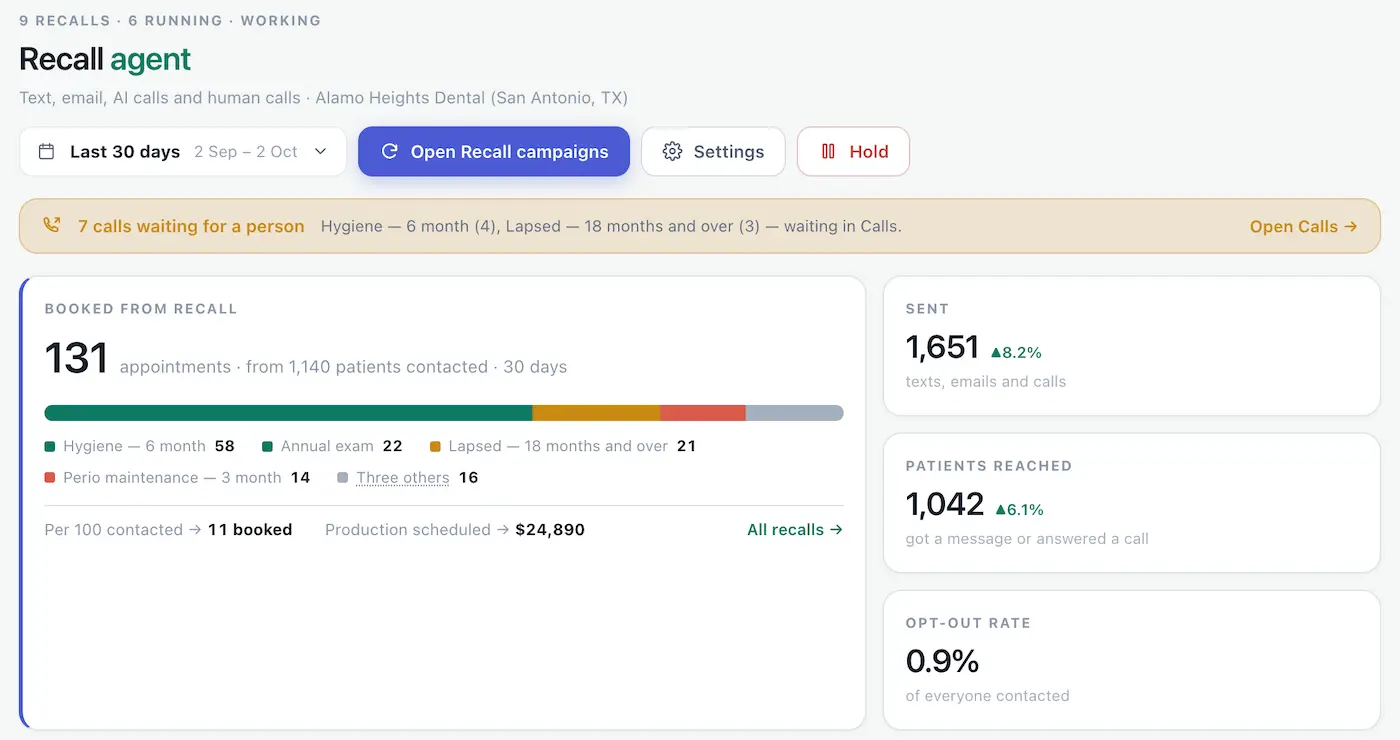Image resolution: width=1400 pixels, height=740 pixels.
Task: Open Recall campaigns
Action: (x=494, y=151)
